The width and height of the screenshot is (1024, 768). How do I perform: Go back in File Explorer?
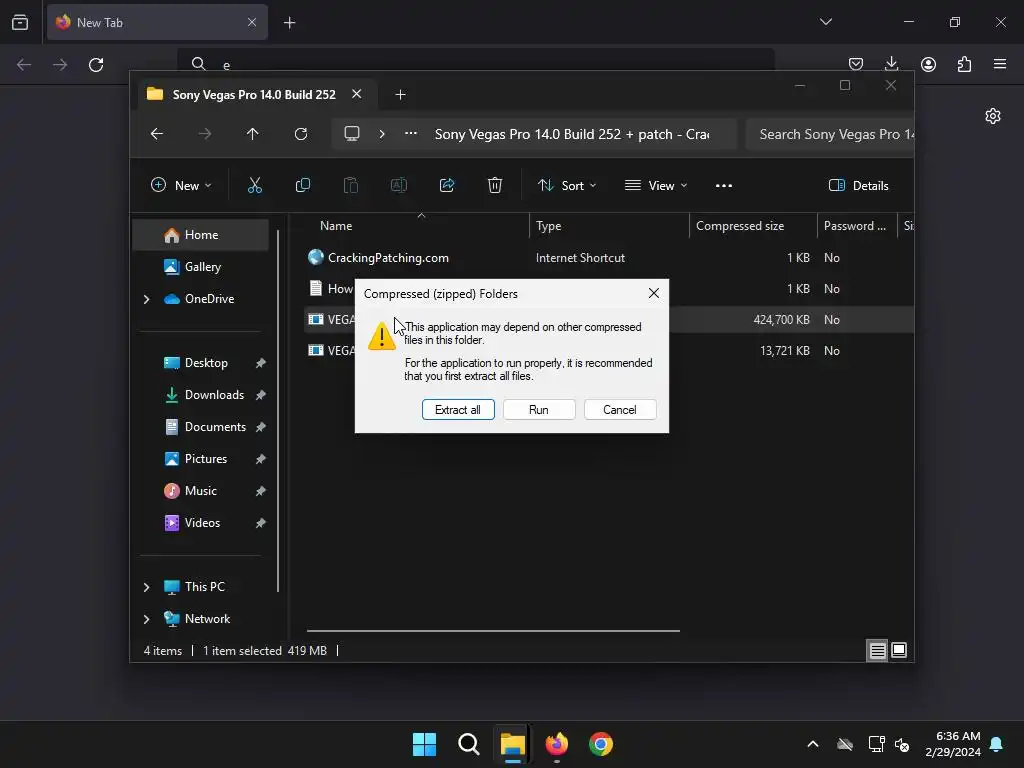coord(157,134)
